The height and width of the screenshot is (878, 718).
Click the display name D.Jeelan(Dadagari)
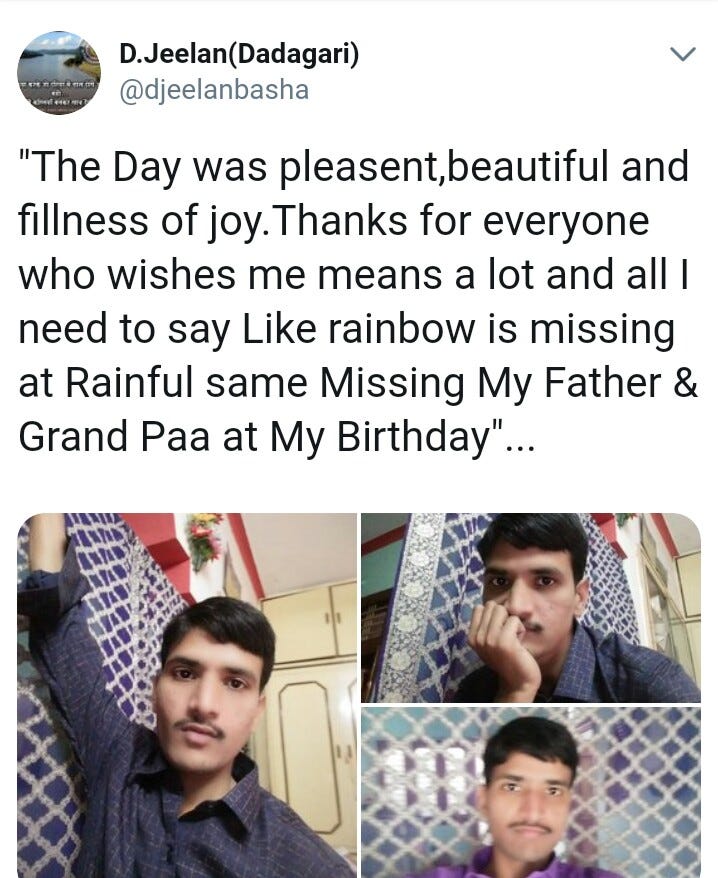(239, 54)
